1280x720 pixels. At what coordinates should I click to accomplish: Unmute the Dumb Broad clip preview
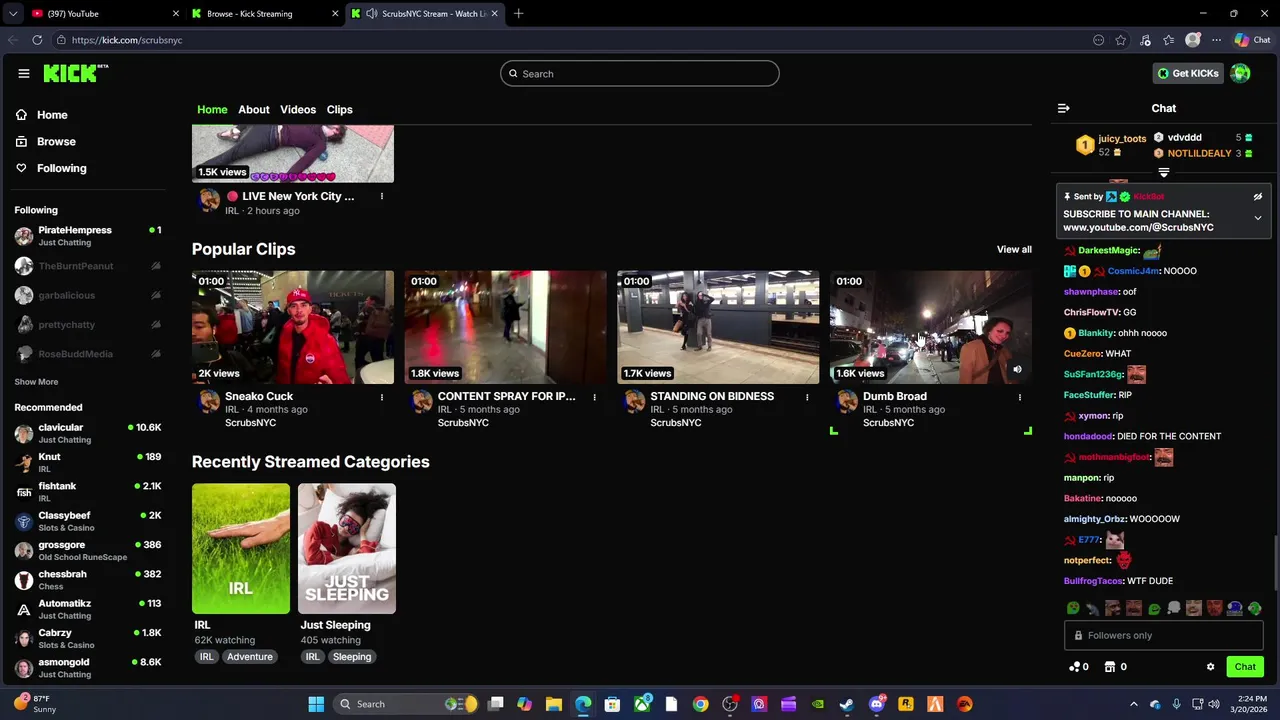pyautogui.click(x=1017, y=370)
